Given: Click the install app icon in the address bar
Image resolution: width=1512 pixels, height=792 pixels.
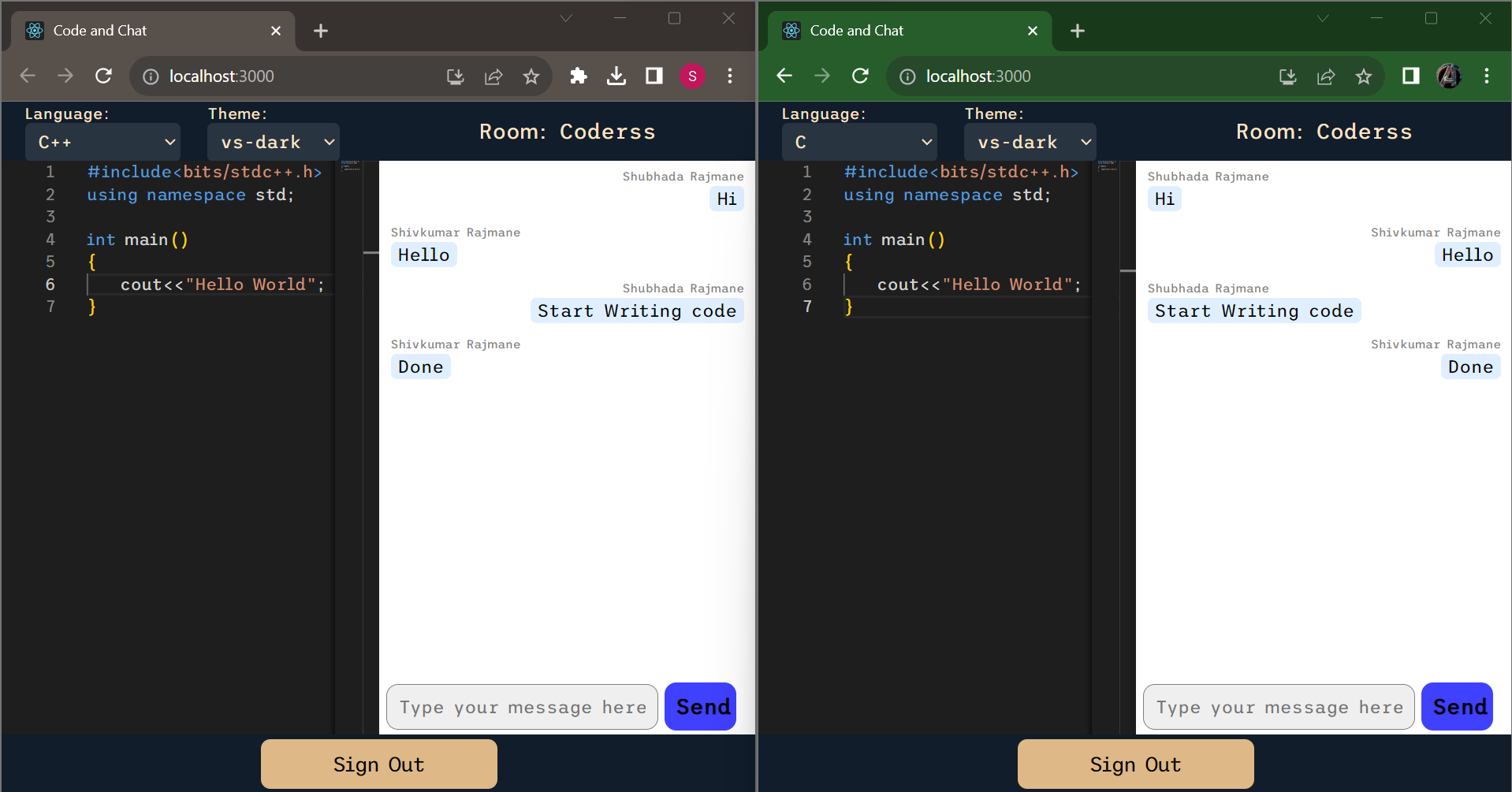Looking at the screenshot, I should click(x=455, y=76).
